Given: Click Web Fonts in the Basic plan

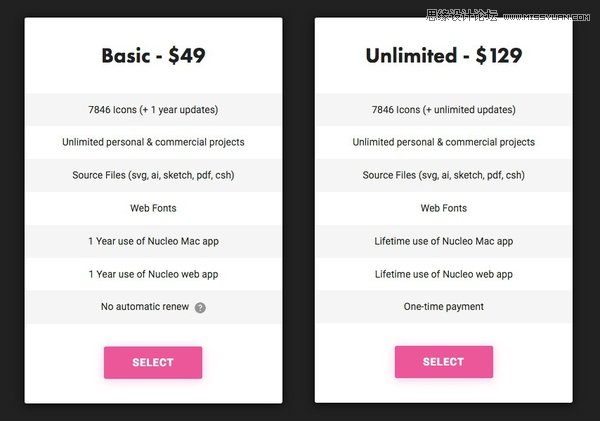Looking at the screenshot, I should click(153, 208).
